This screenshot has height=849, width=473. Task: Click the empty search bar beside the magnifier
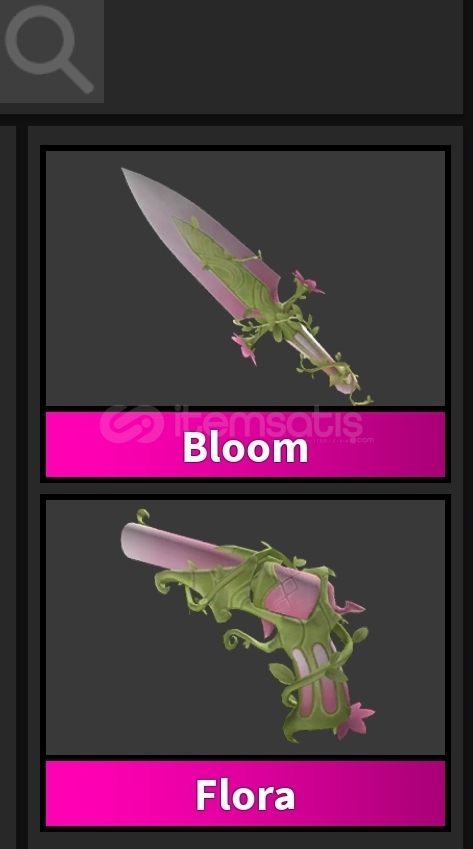(x=283, y=51)
